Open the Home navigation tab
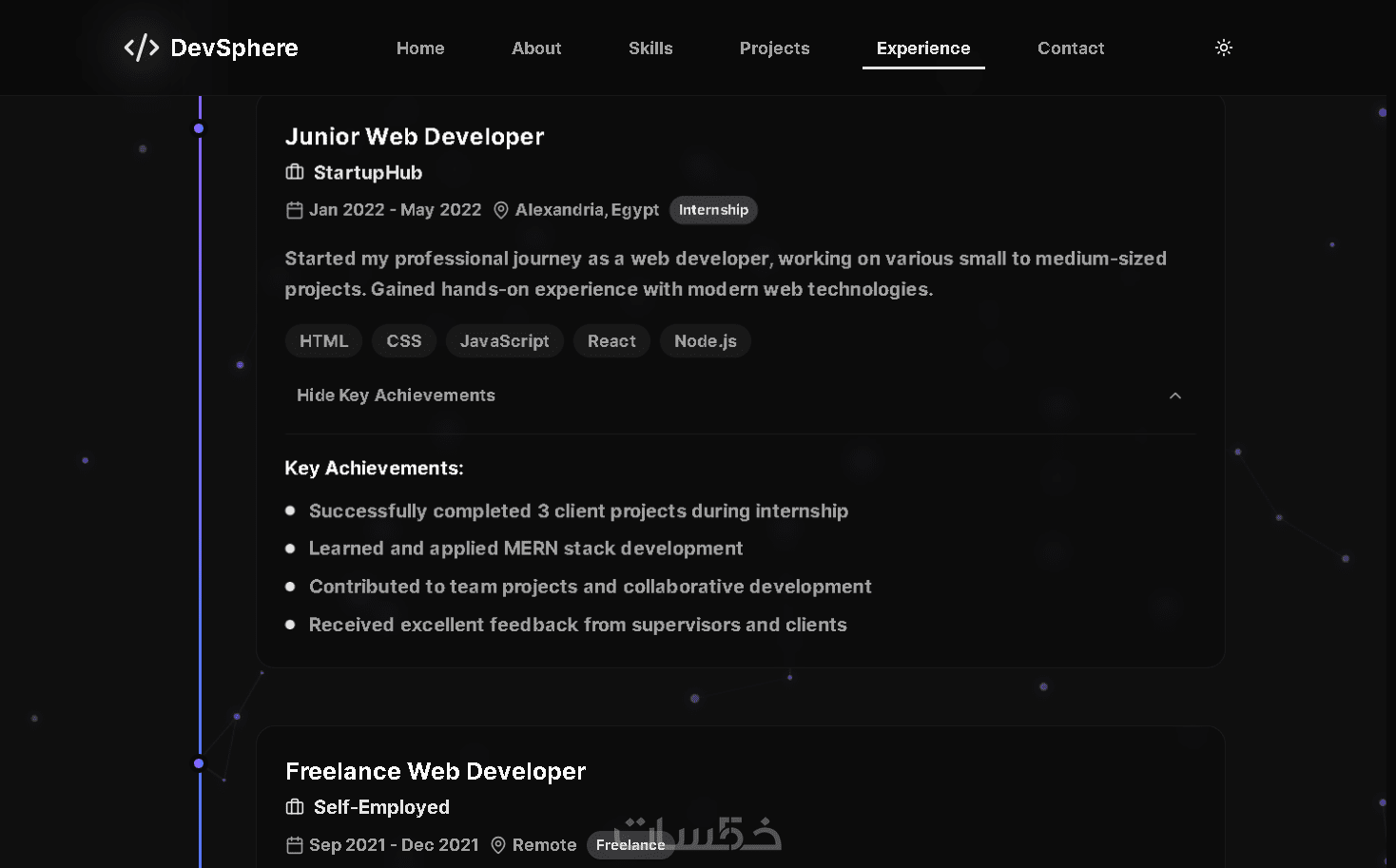 (x=420, y=48)
